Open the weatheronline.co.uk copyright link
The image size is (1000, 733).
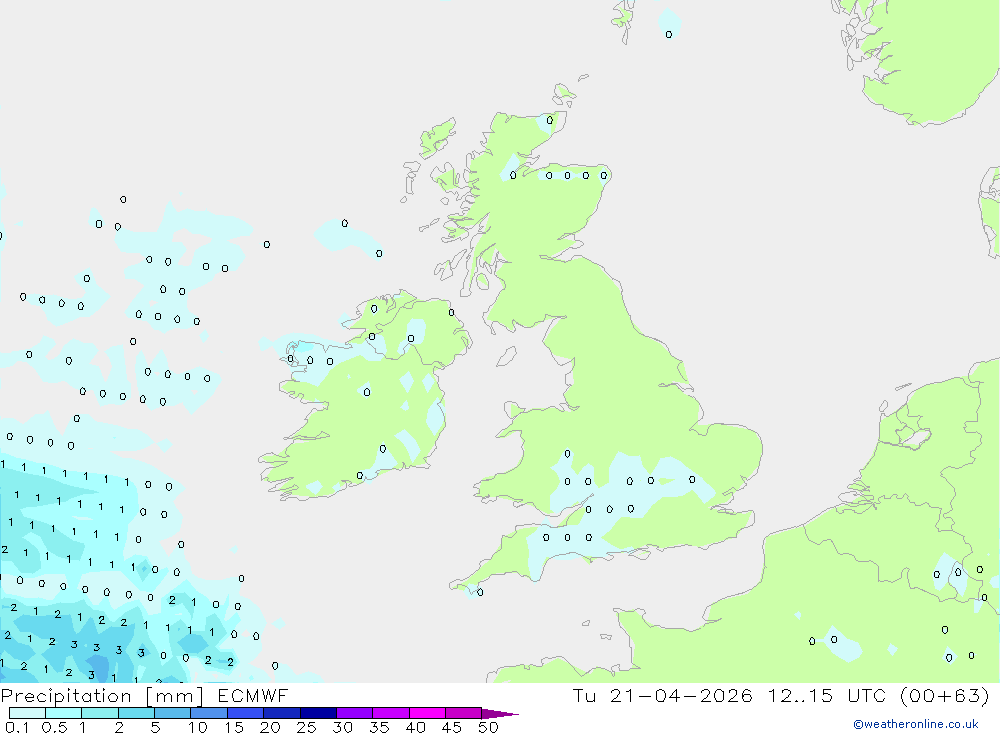tap(916, 724)
